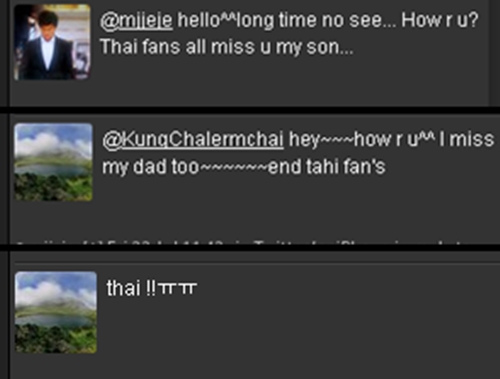Click black divider between first and second tweets
Image resolution: width=500 pixels, height=379 pixels.
click(x=250, y=110)
